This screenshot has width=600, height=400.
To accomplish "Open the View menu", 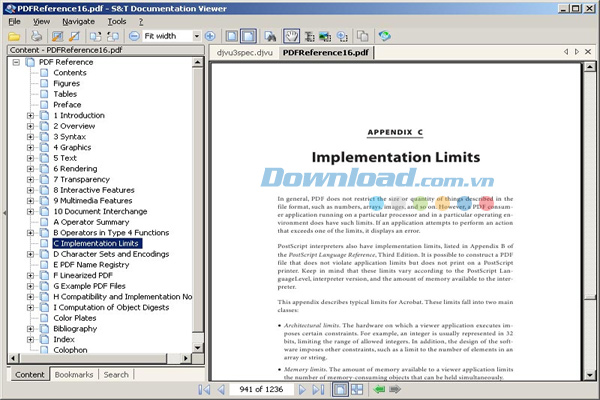I will (41, 21).
